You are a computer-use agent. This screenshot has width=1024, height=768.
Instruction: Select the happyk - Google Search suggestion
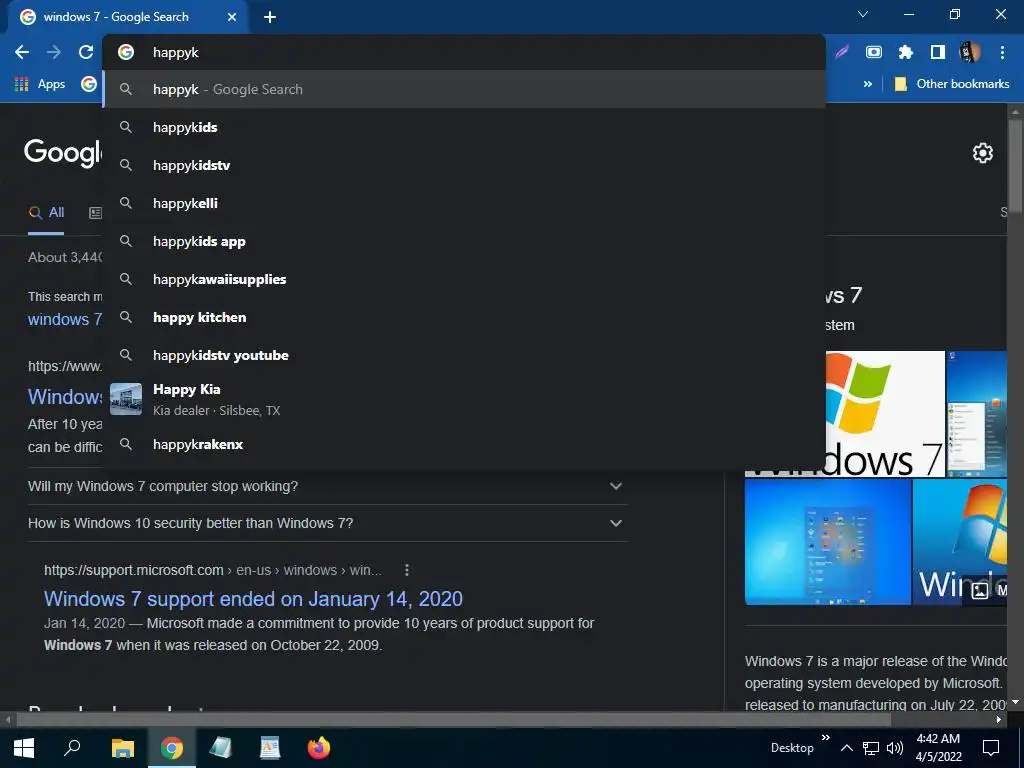[464, 89]
